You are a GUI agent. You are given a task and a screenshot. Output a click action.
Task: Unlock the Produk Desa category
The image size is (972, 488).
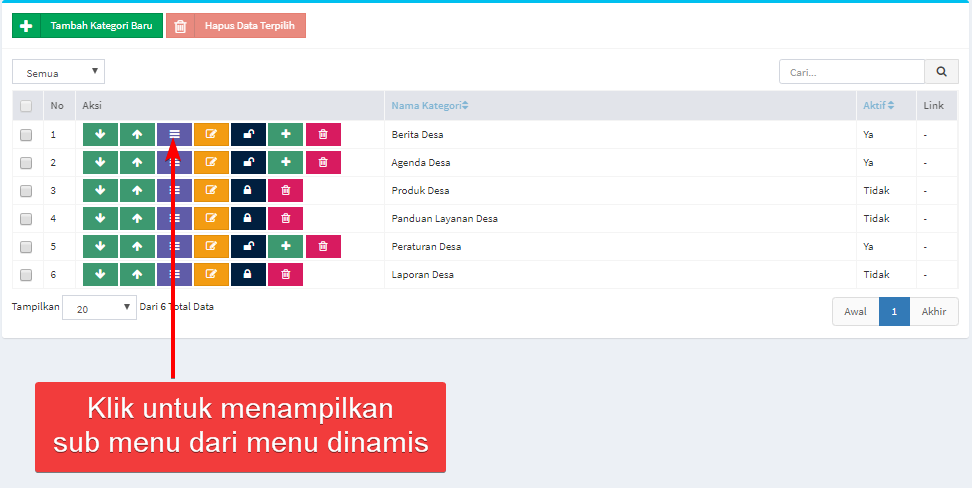pos(249,190)
